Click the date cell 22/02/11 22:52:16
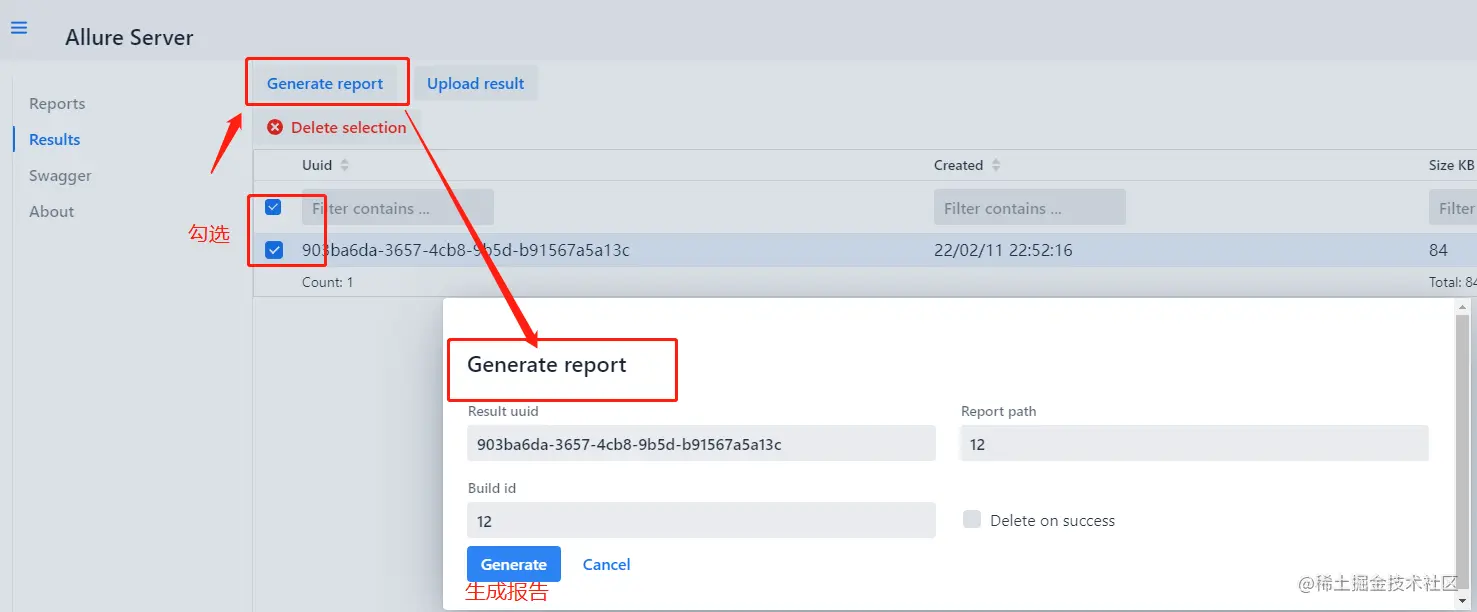The height and width of the screenshot is (612, 1477). (1003, 250)
